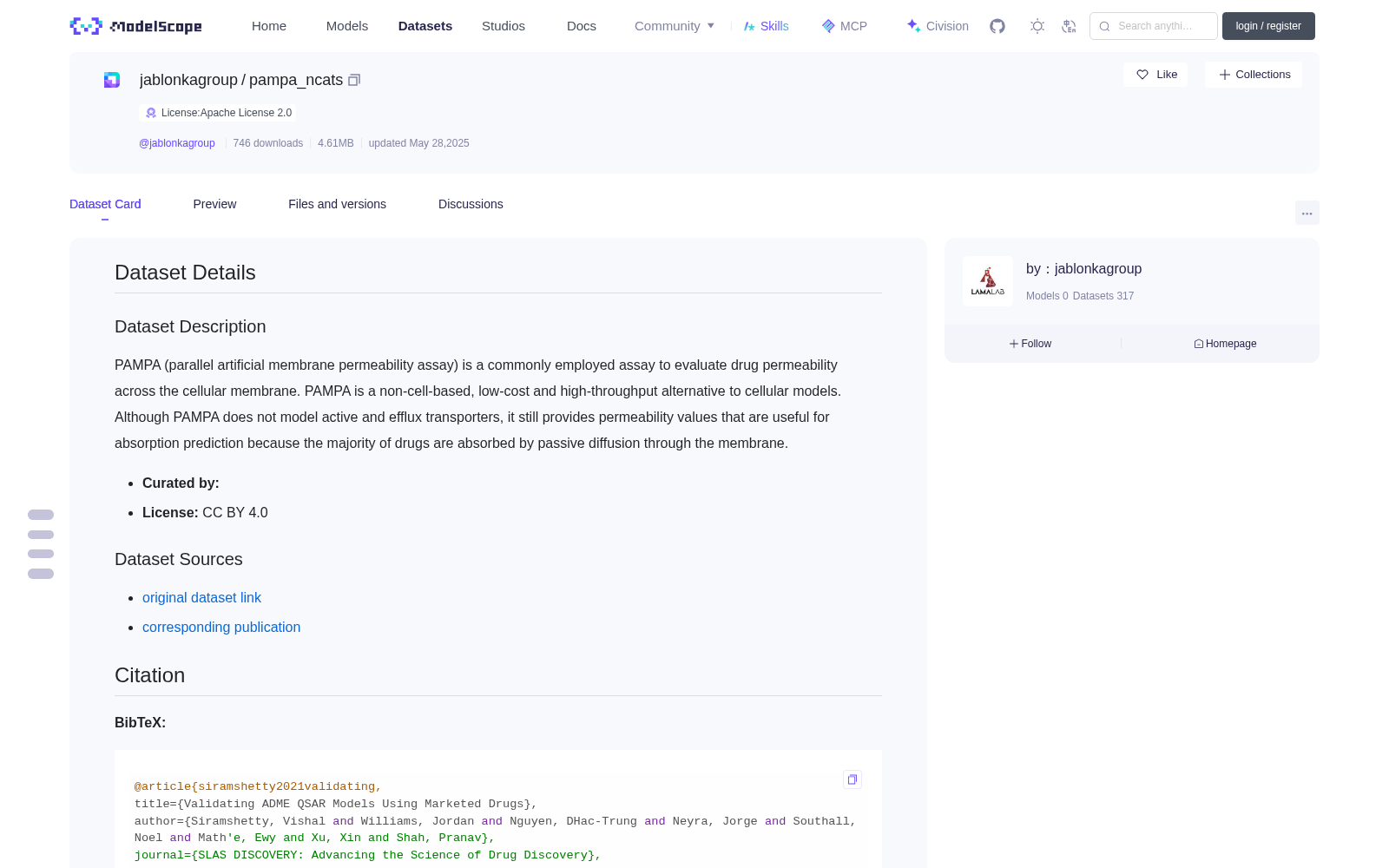Expand the floating outline sidebar bars
1389x868 pixels.
[41, 544]
